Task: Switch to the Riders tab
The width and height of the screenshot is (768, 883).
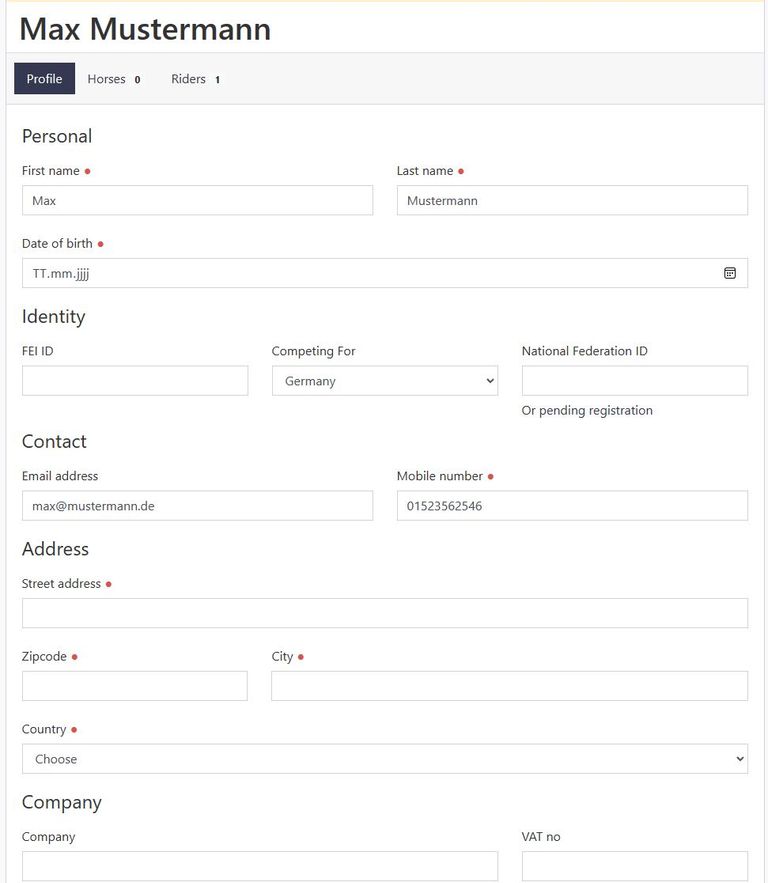Action: click(x=196, y=79)
